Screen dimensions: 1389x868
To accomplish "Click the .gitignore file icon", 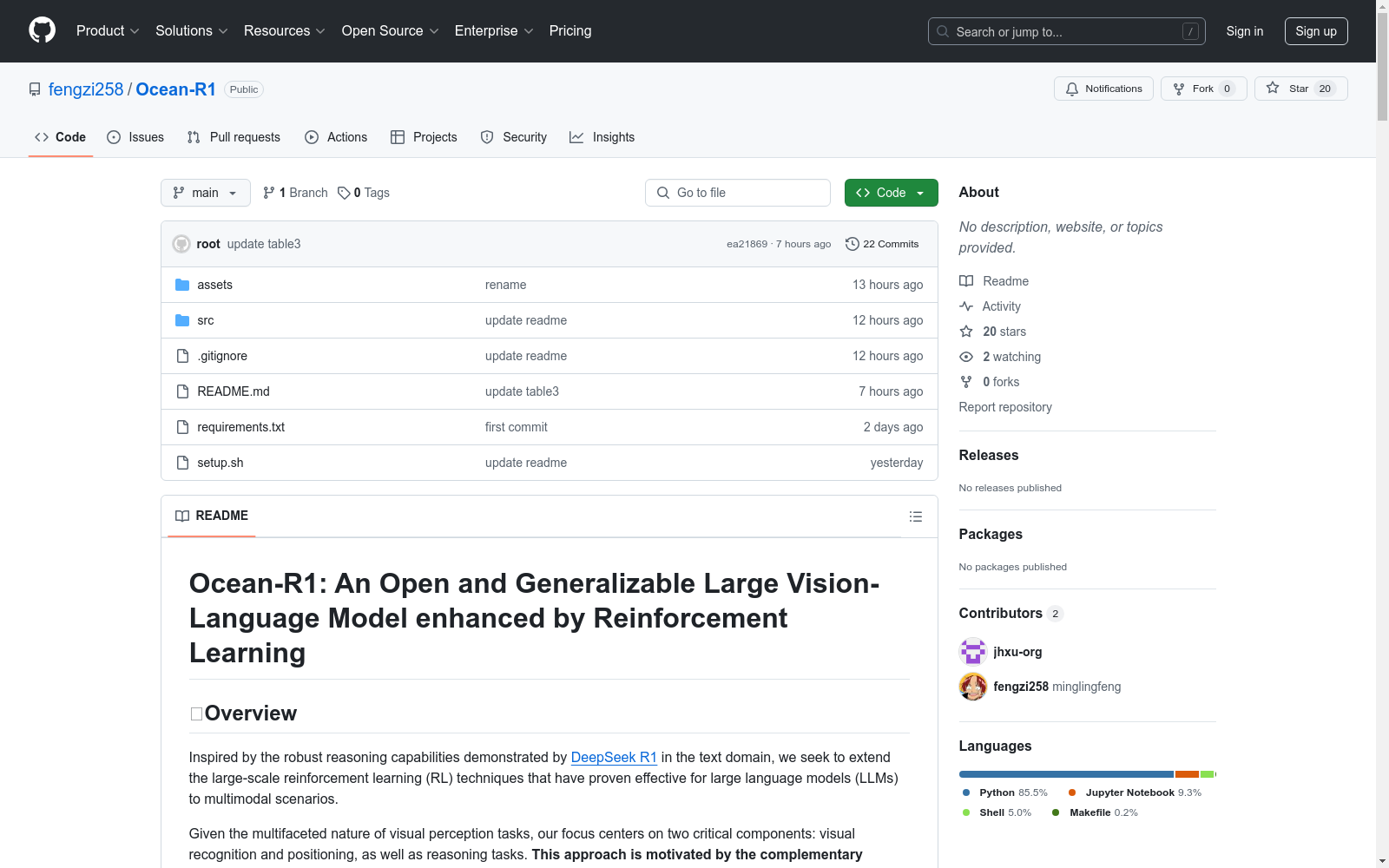I will tap(182, 356).
